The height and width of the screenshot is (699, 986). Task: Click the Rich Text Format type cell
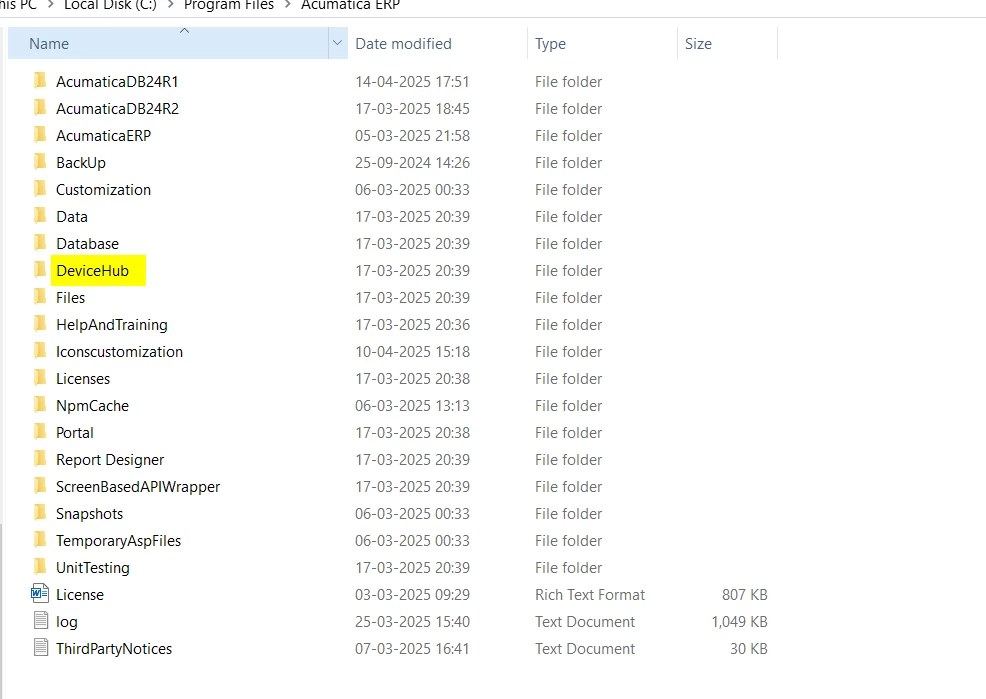[590, 595]
